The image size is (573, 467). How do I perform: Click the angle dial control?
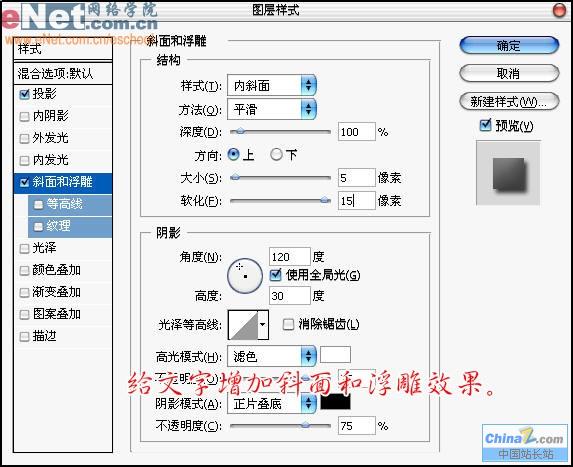(244, 276)
